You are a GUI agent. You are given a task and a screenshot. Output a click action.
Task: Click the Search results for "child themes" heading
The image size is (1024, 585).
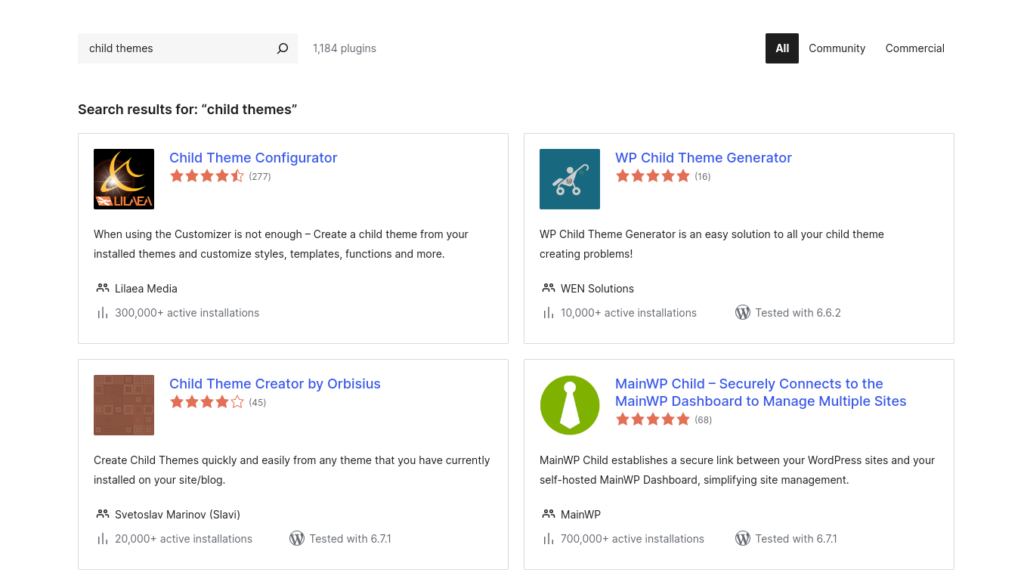[x=187, y=109]
